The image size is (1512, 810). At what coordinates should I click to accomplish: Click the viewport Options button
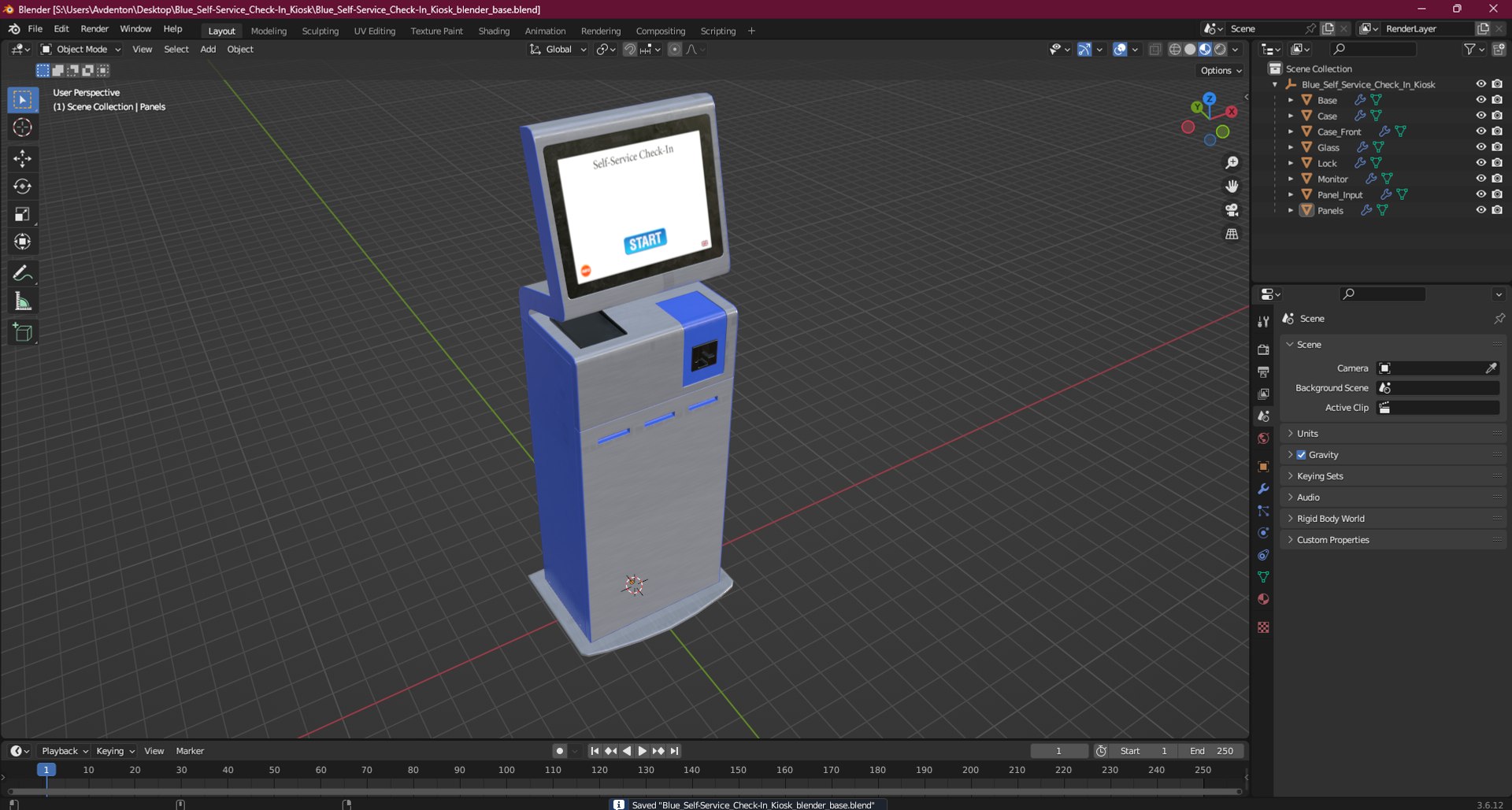coord(1221,71)
